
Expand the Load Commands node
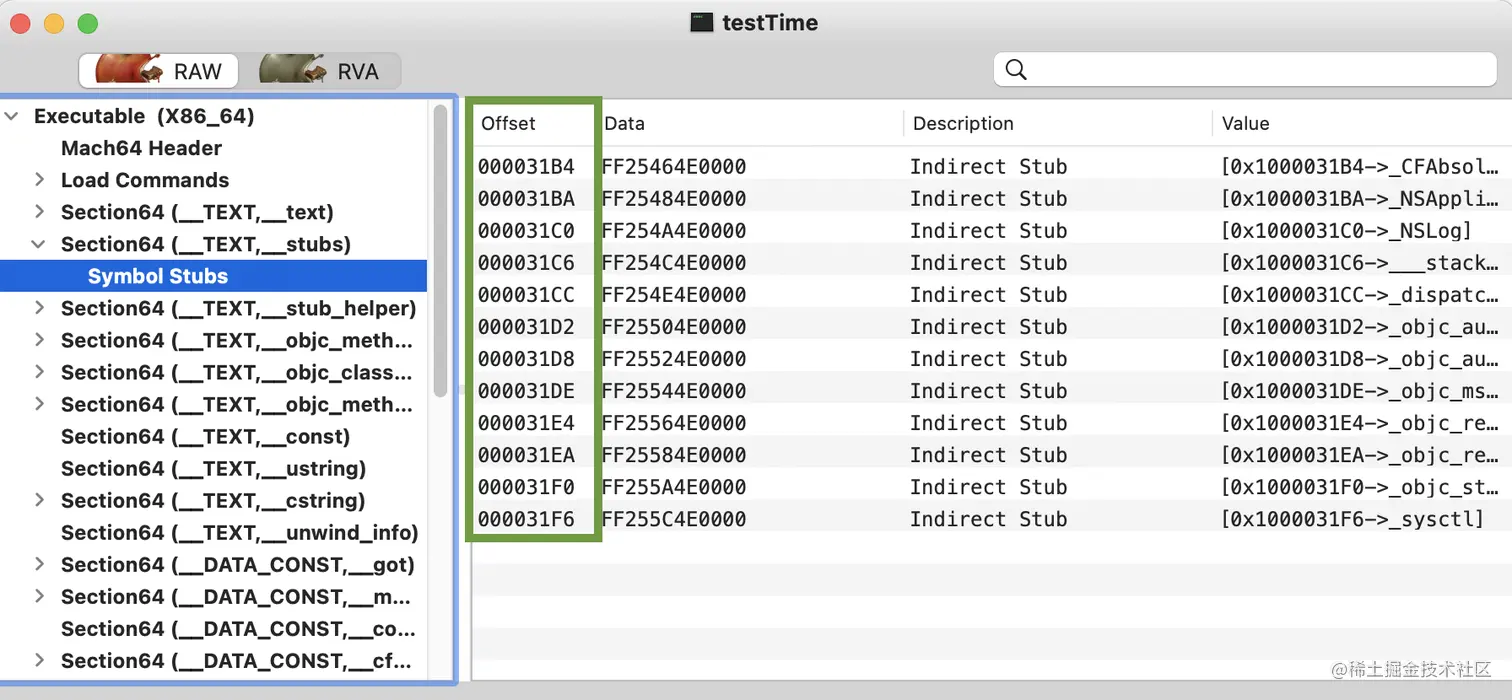40,180
